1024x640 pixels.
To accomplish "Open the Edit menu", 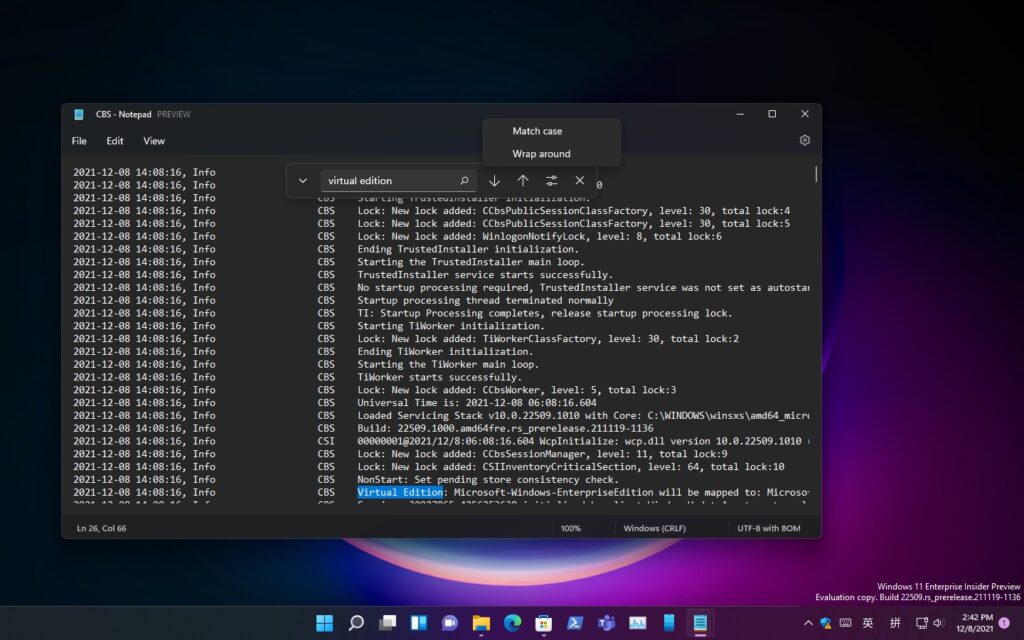I will click(x=115, y=141).
